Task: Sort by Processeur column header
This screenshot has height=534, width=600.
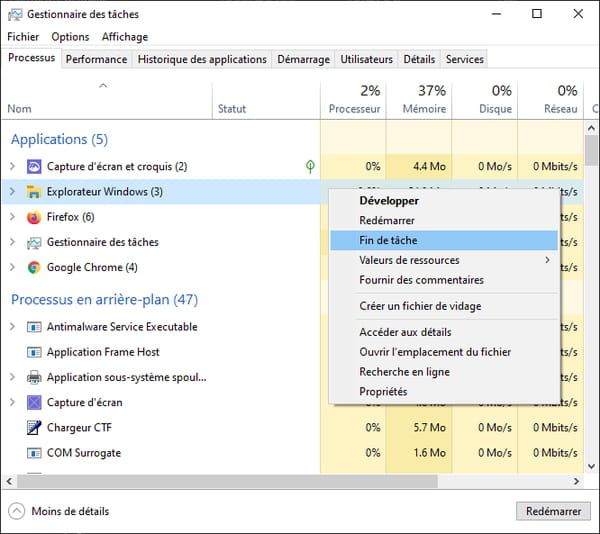Action: pos(353,100)
